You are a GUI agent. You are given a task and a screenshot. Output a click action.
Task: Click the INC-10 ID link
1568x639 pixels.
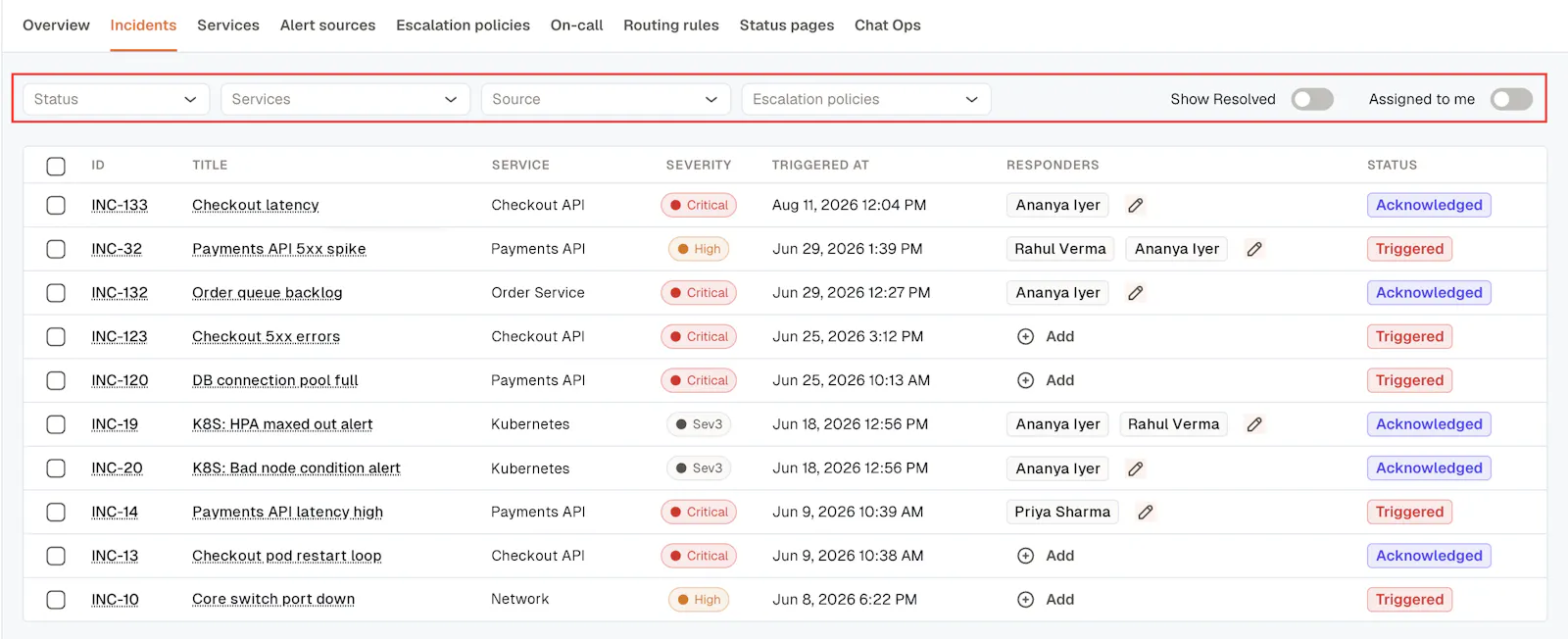click(115, 600)
